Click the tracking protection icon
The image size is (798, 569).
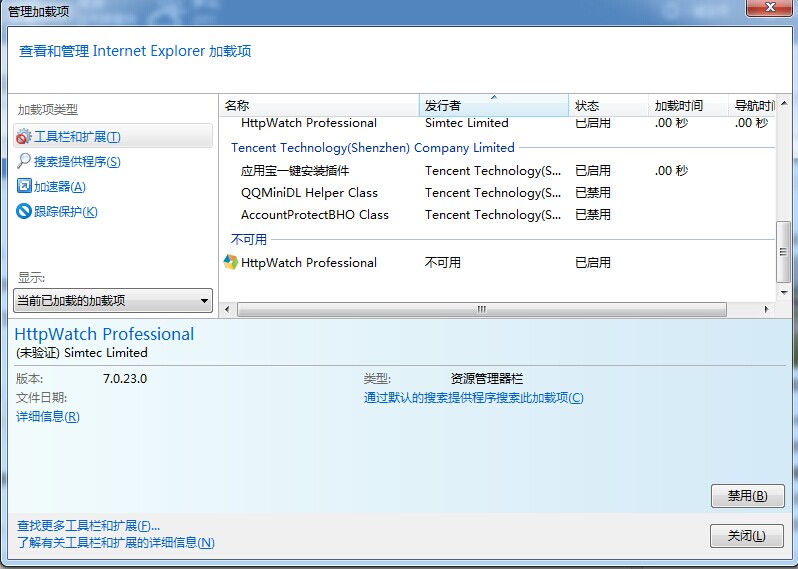(x=24, y=212)
